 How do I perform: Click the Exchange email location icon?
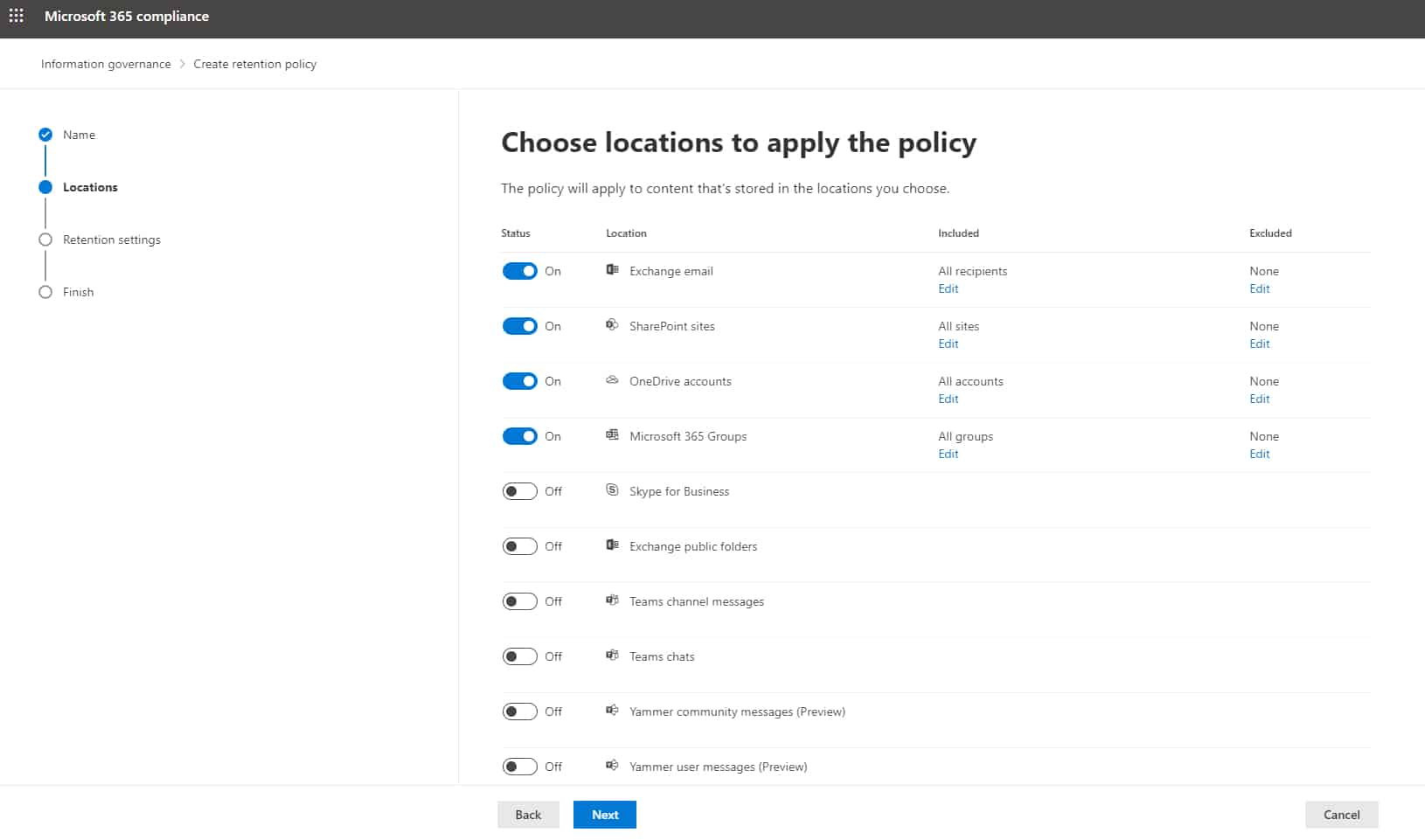click(612, 270)
